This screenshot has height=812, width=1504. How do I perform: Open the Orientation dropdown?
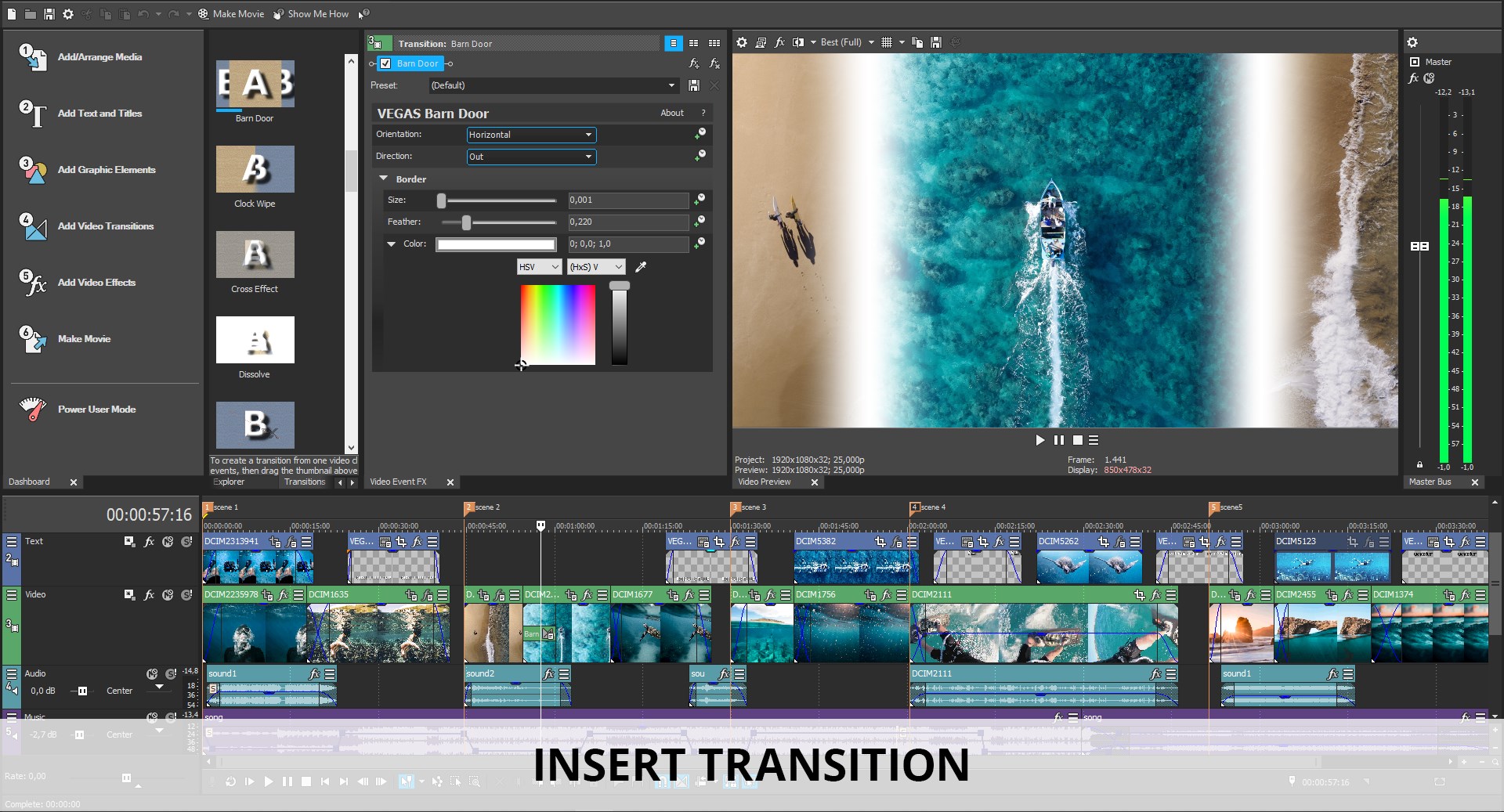click(x=530, y=134)
